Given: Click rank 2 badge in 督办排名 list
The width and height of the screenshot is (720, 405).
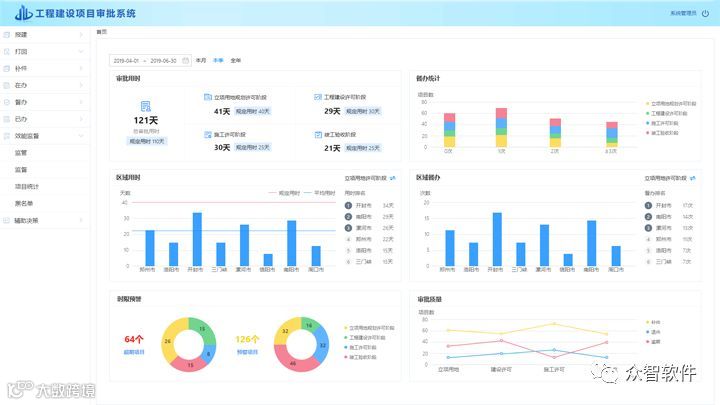Looking at the screenshot, I should click(648, 217).
